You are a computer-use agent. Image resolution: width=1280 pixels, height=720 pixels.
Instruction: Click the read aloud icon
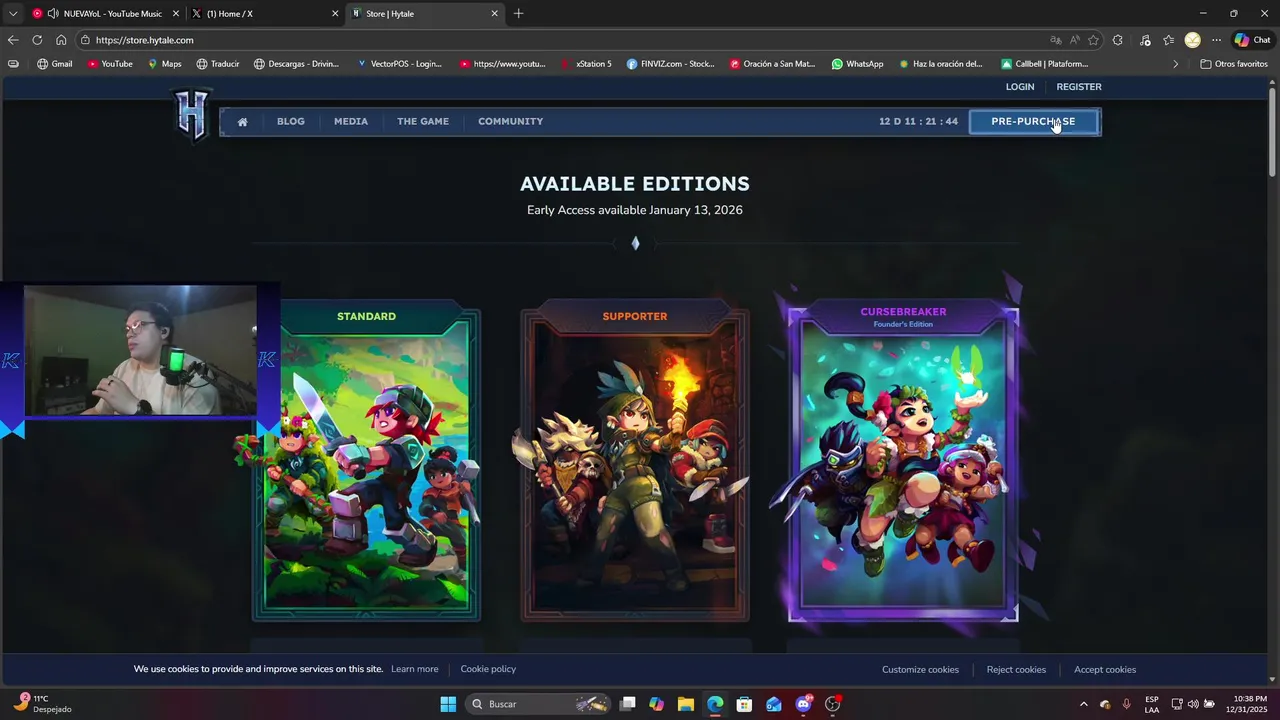coord(1075,40)
